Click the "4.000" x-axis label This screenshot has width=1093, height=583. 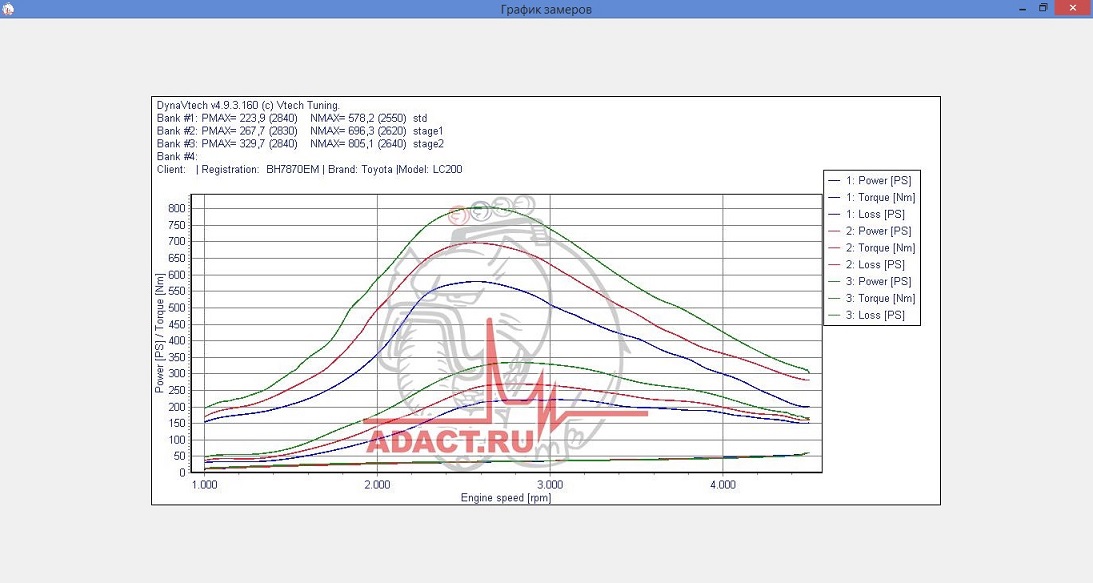pyautogui.click(x=723, y=485)
